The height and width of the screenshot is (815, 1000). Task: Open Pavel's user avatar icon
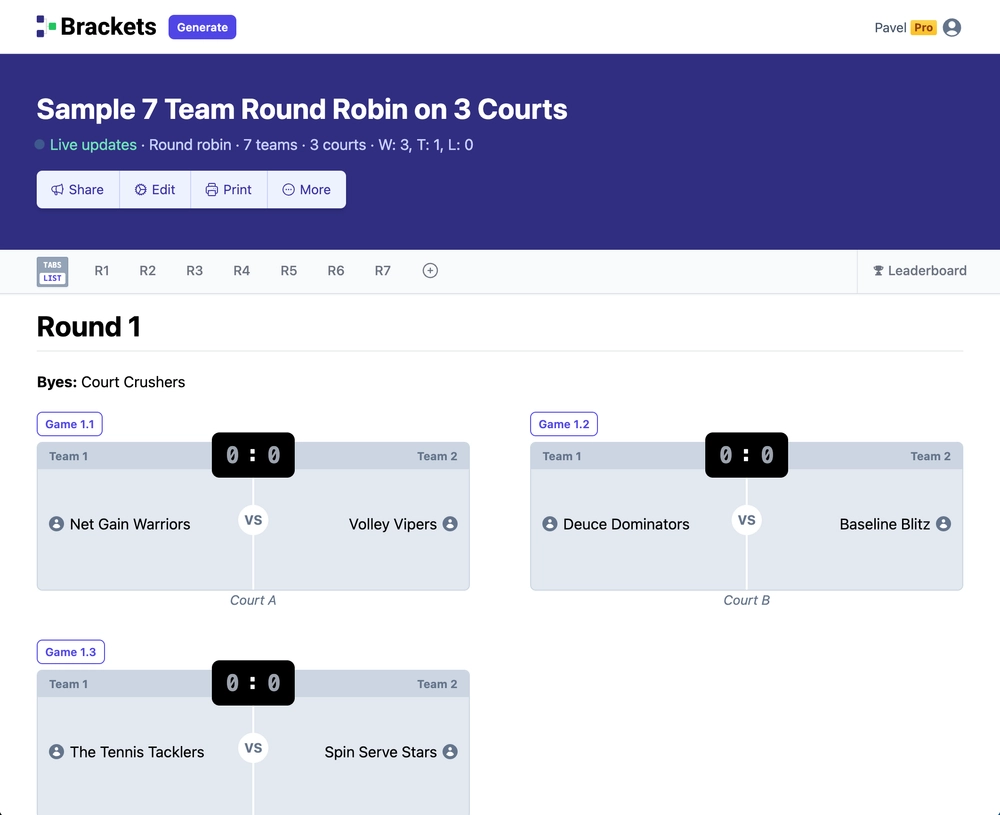click(952, 27)
